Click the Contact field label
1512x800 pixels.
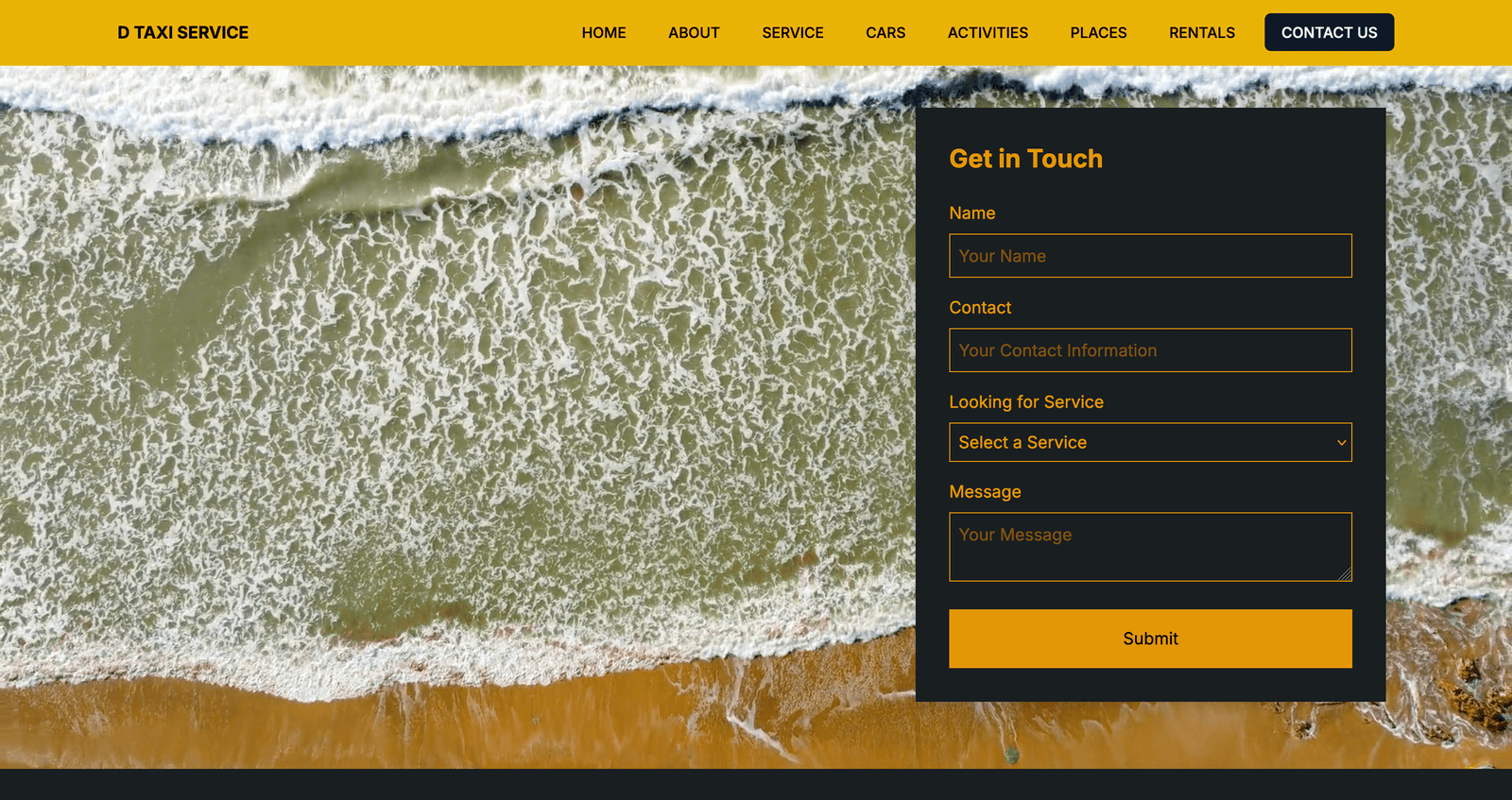click(x=979, y=308)
